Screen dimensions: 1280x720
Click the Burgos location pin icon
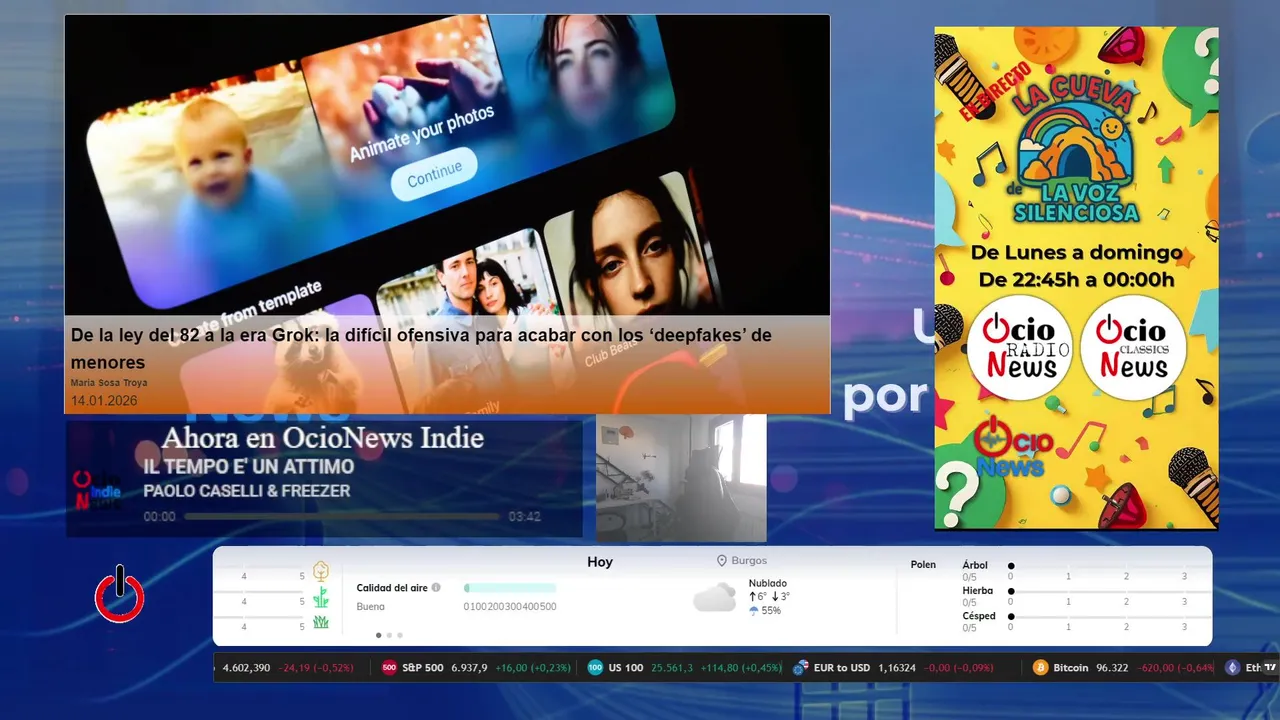(721, 561)
